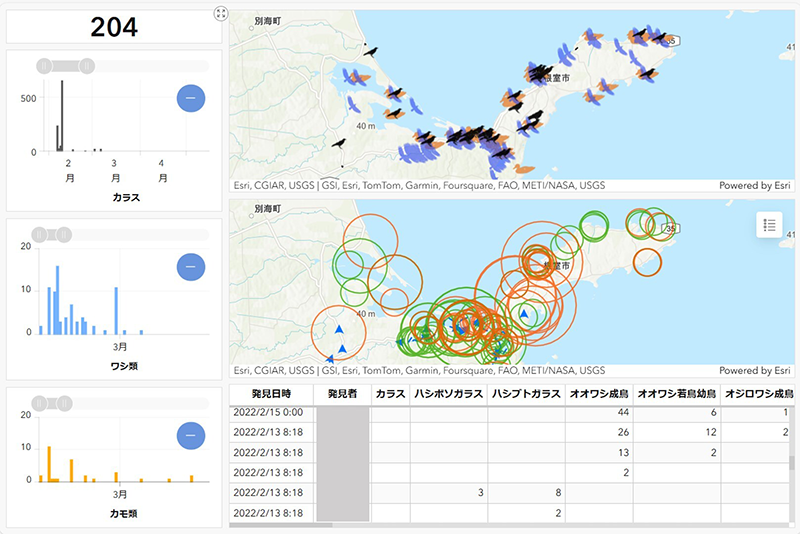Click the オオワシ若鳥幼鳥 column header
This screenshot has height=534, width=800.
point(677,394)
